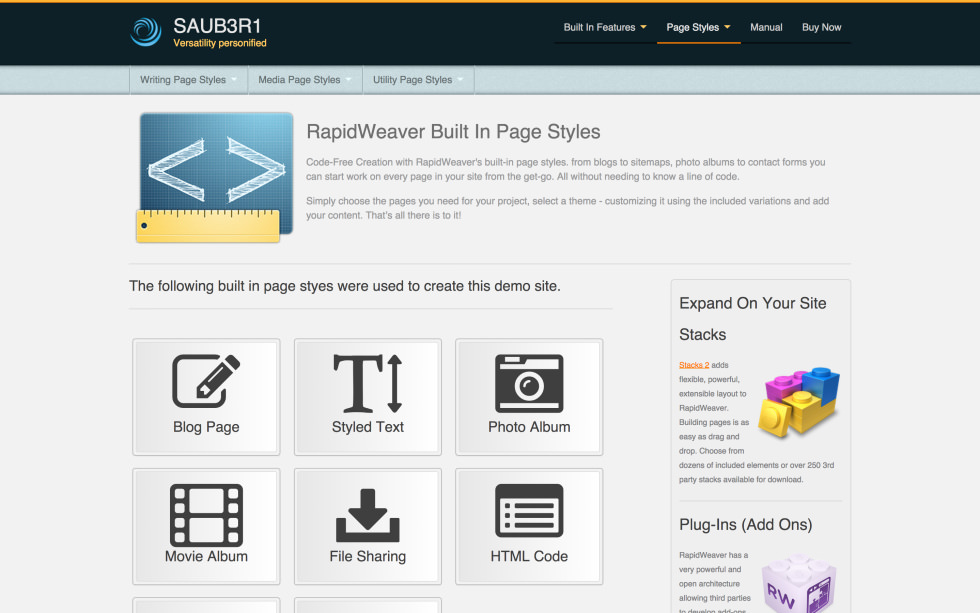
Task: Select the Movie Album film strip icon
Action: pos(206,515)
